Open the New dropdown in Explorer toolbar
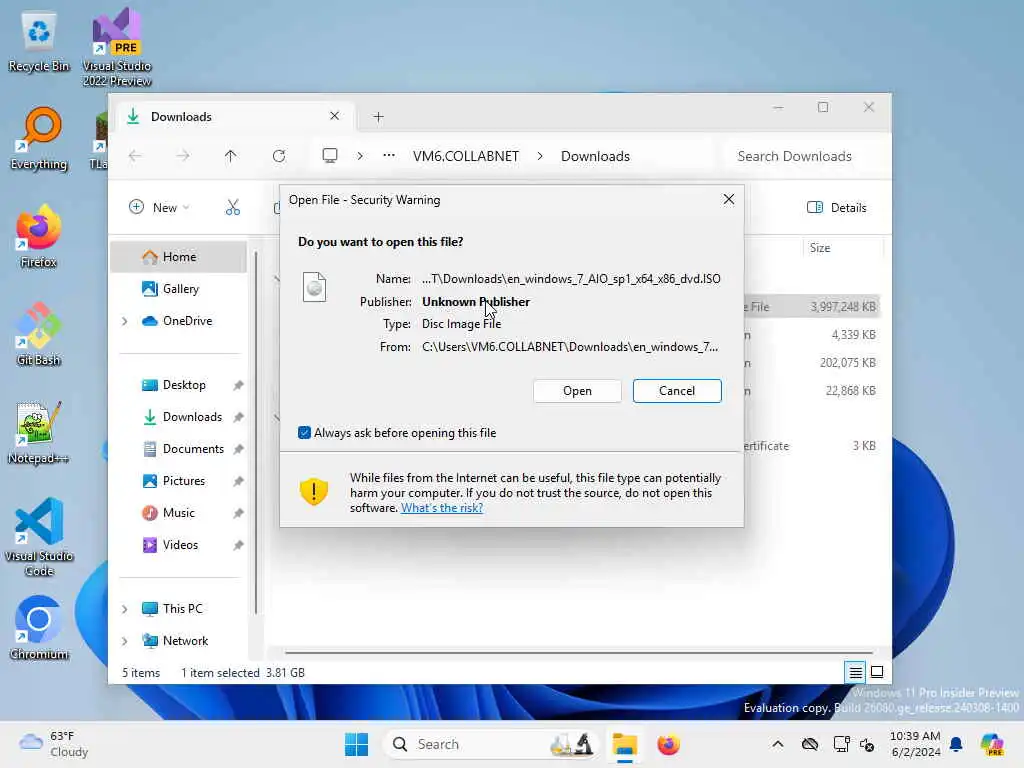 tap(159, 208)
